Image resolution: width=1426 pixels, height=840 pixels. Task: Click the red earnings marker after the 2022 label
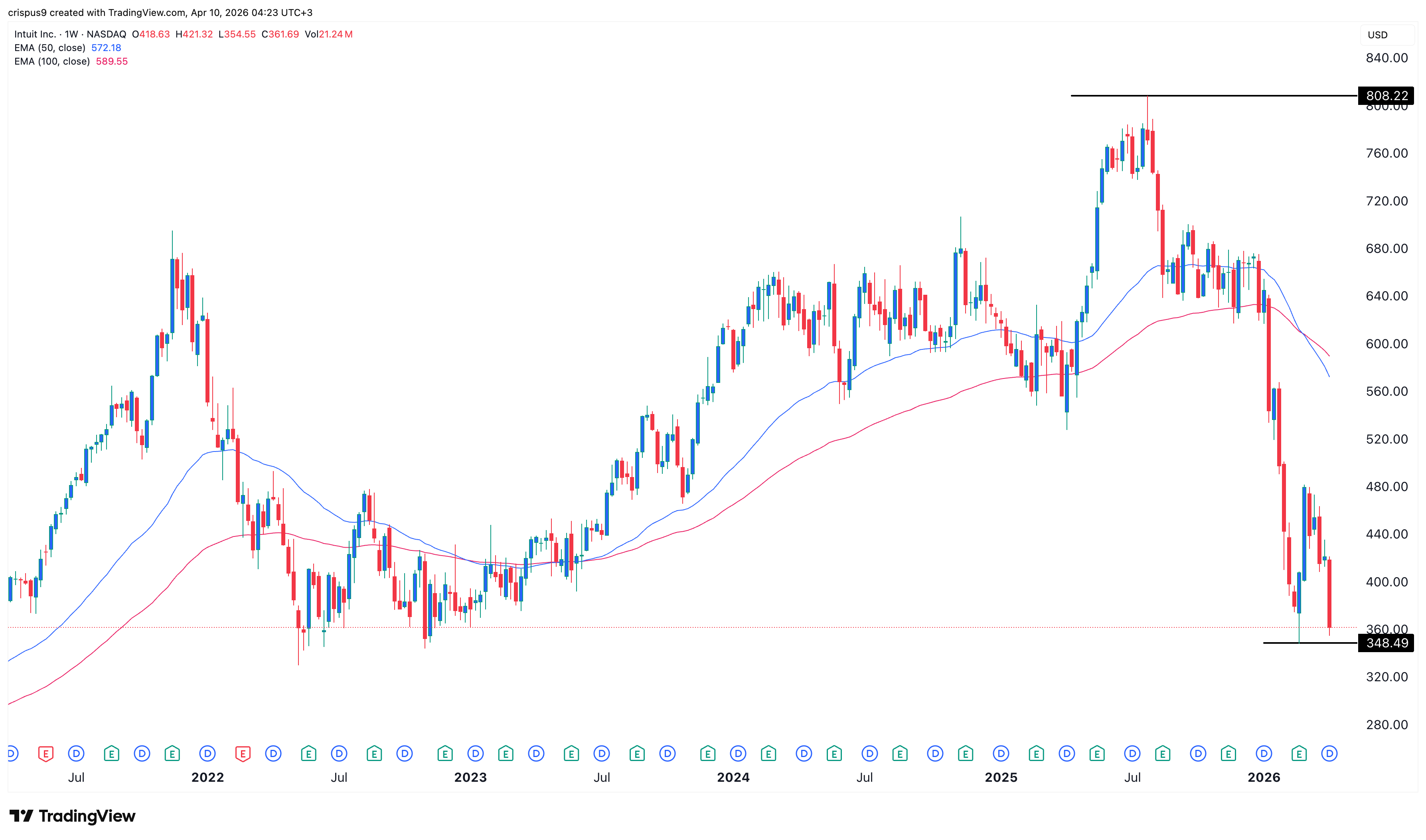coord(243,753)
